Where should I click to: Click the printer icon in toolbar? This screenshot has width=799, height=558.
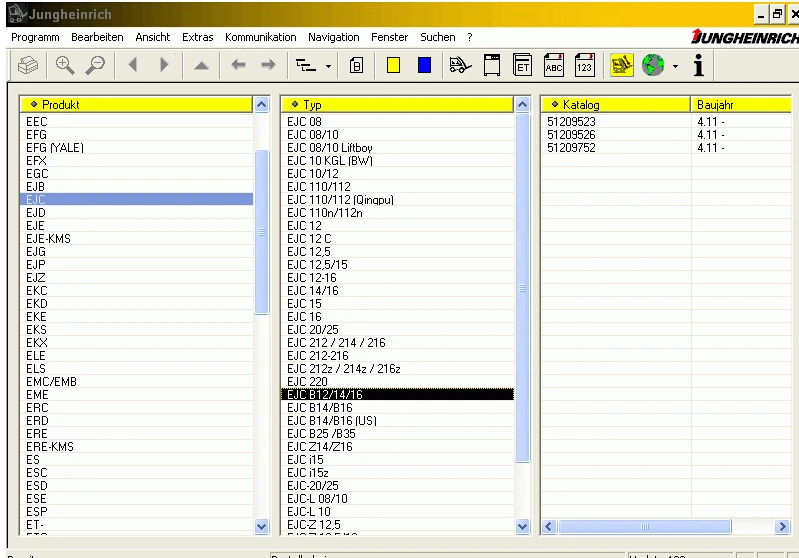pos(28,65)
